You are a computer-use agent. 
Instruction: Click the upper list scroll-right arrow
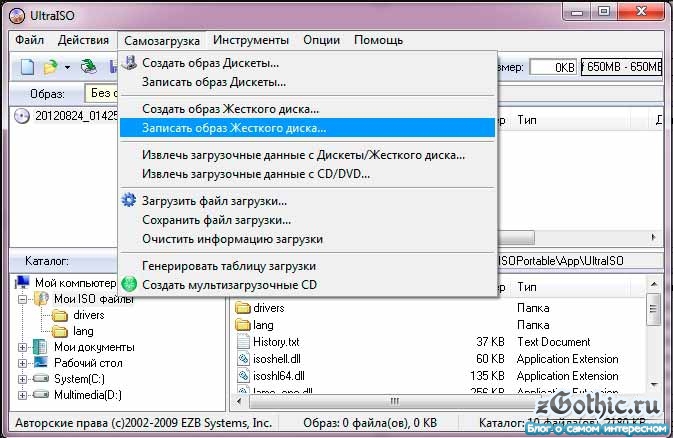click(653, 237)
